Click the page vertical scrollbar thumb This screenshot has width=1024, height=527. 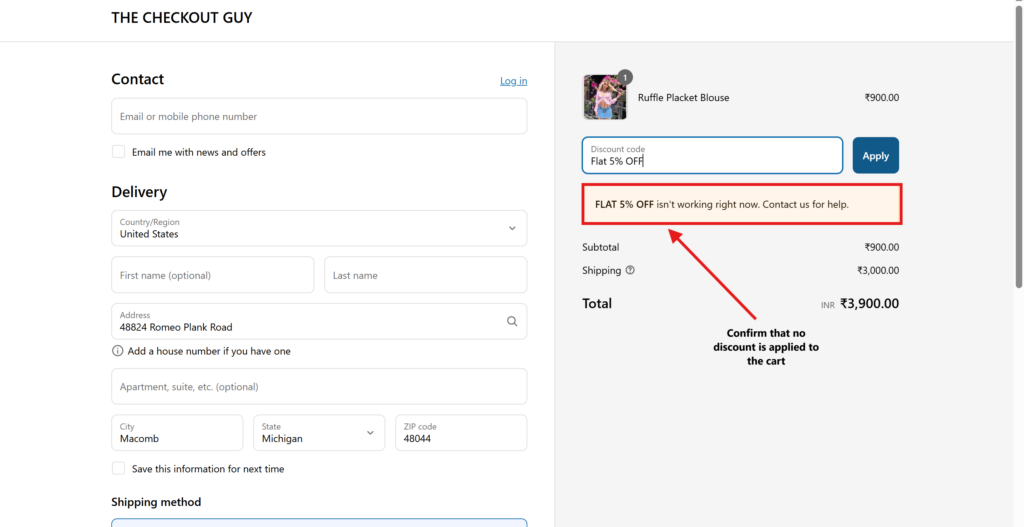coord(1019,146)
